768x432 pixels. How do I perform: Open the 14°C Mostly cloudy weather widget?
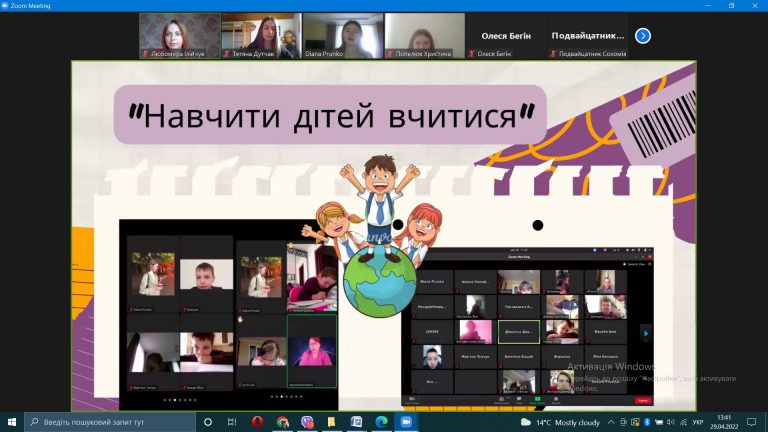tap(560, 422)
